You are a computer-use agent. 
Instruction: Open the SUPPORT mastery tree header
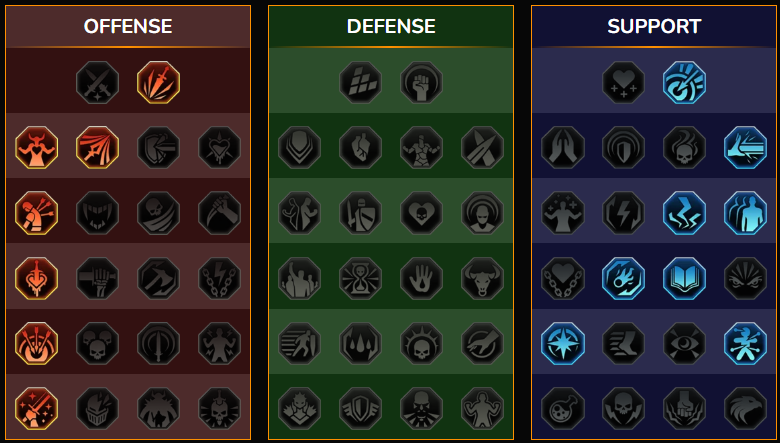[x=654, y=26]
